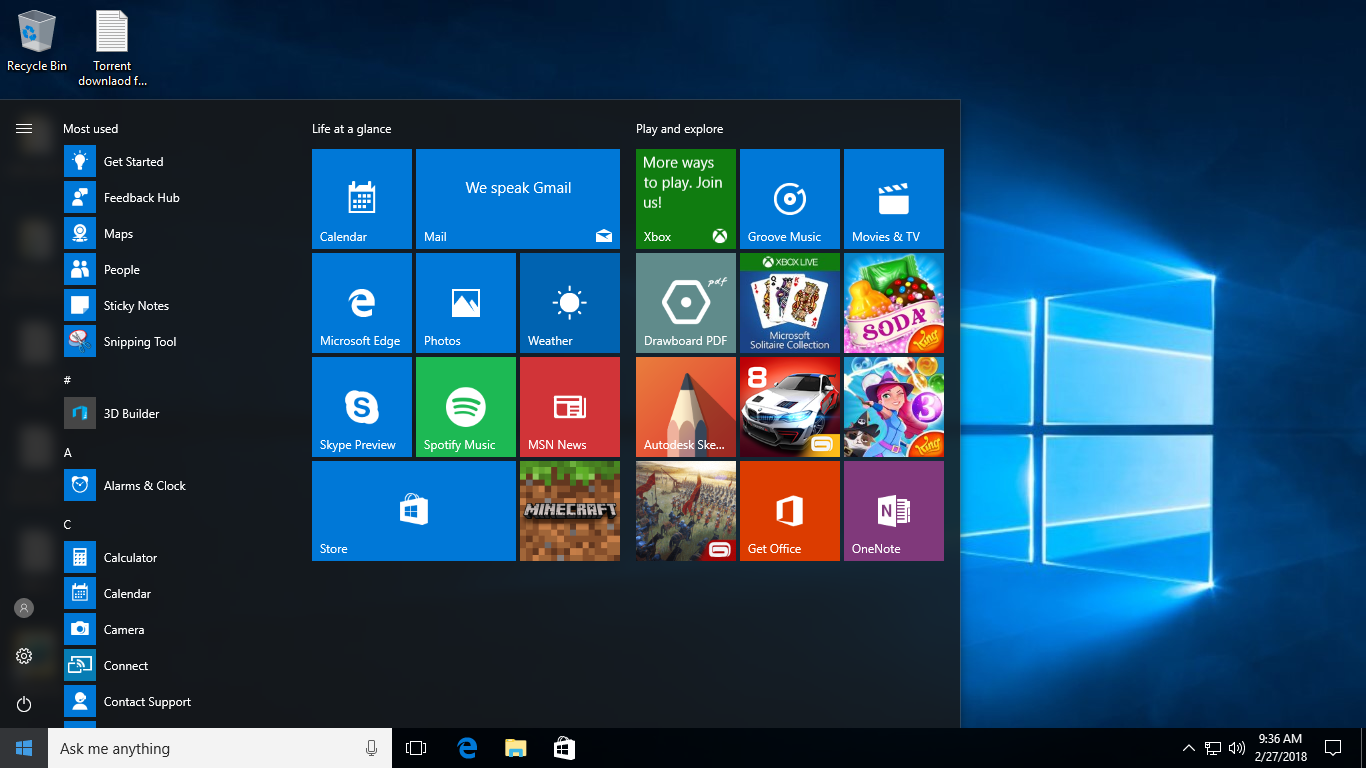Select the Play and explore group title
The height and width of the screenshot is (768, 1366).
[679, 129]
